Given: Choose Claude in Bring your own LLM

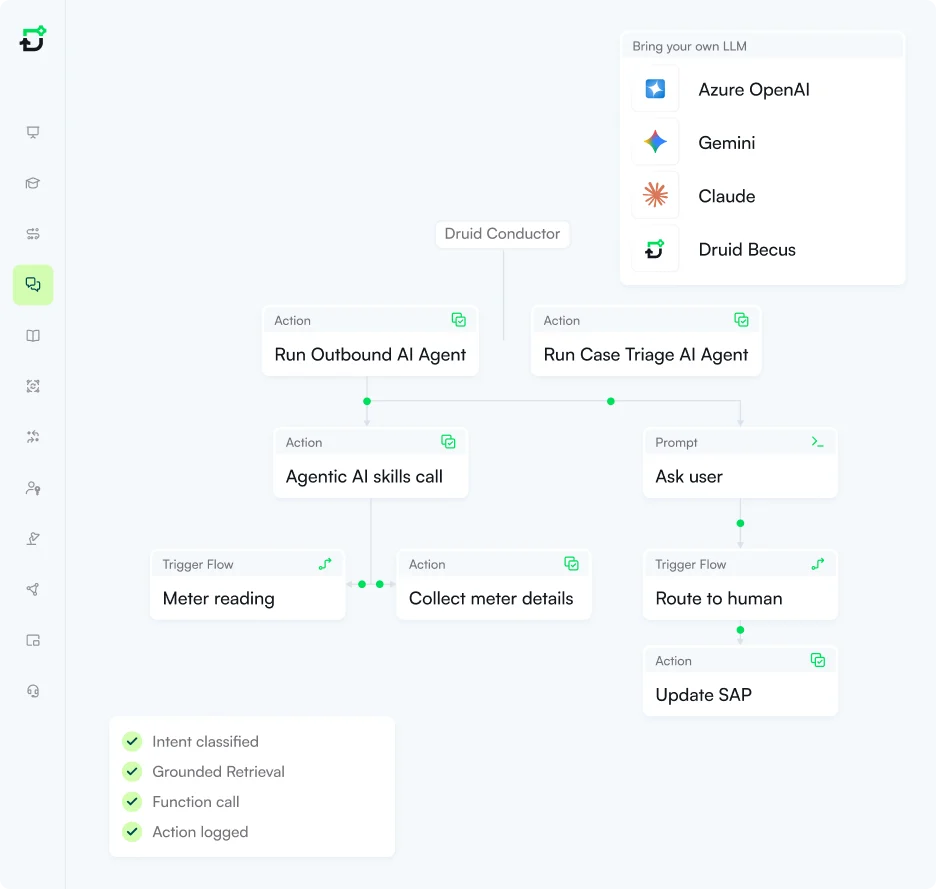Looking at the screenshot, I should [726, 196].
